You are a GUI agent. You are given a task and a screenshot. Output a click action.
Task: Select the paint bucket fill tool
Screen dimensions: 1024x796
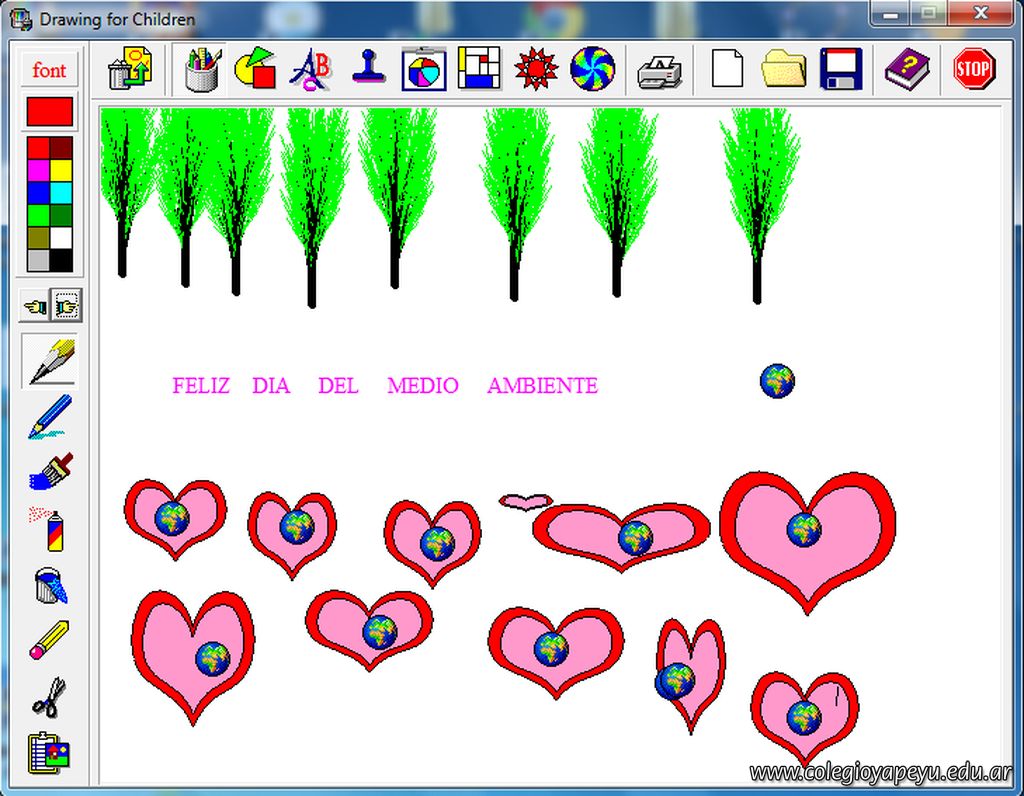coord(50,585)
